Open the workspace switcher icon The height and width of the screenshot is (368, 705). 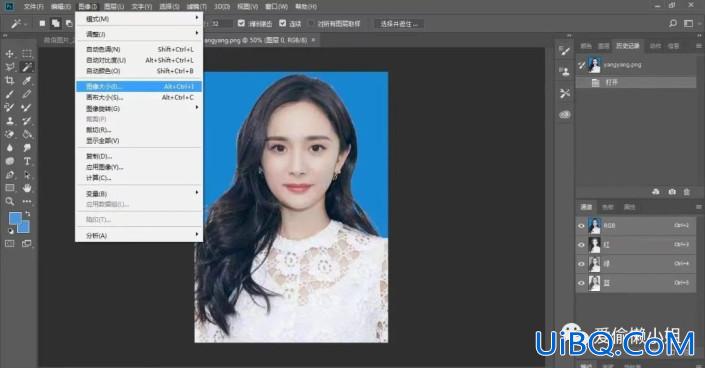(x=688, y=23)
